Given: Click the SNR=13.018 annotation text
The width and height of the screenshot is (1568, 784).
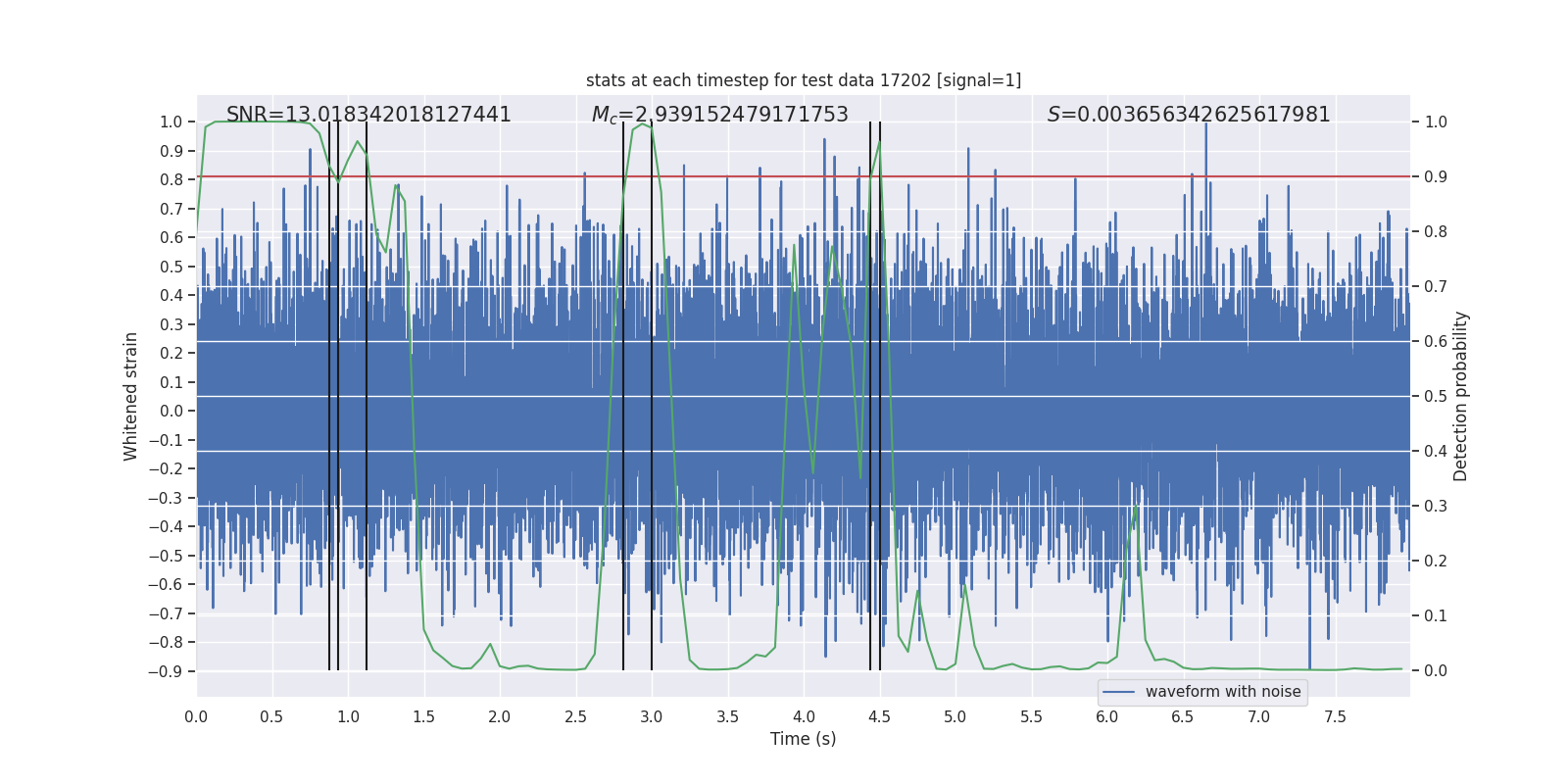Looking at the screenshot, I should (368, 115).
